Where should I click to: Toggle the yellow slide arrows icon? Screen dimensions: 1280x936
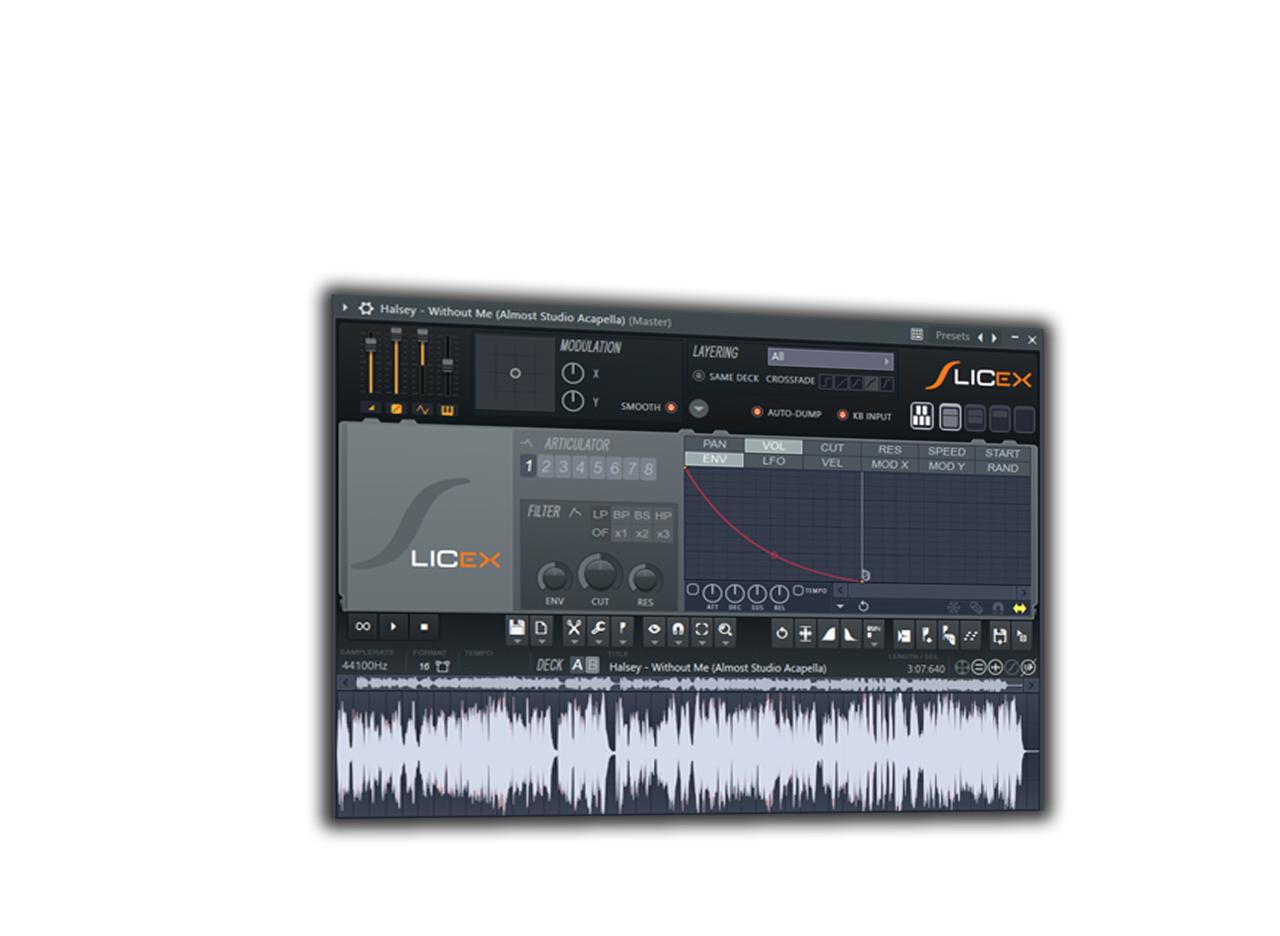1020,607
